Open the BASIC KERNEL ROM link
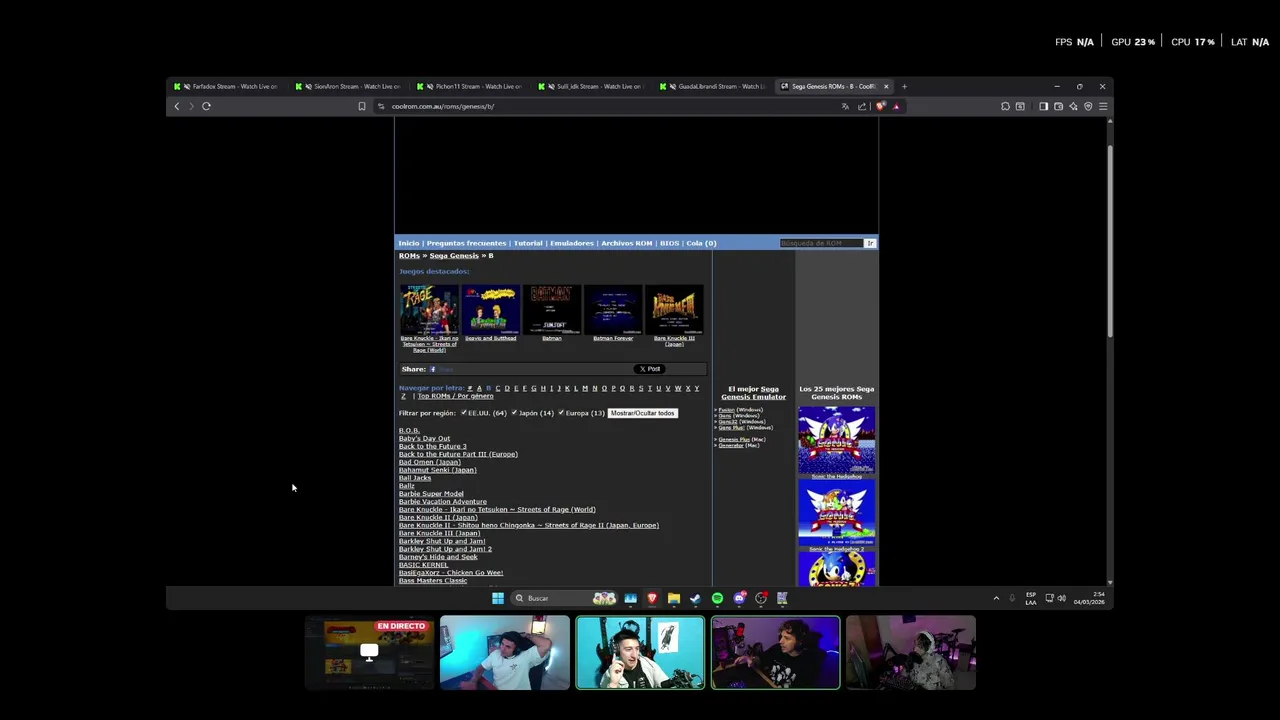The width and height of the screenshot is (1280, 720). pos(423,565)
